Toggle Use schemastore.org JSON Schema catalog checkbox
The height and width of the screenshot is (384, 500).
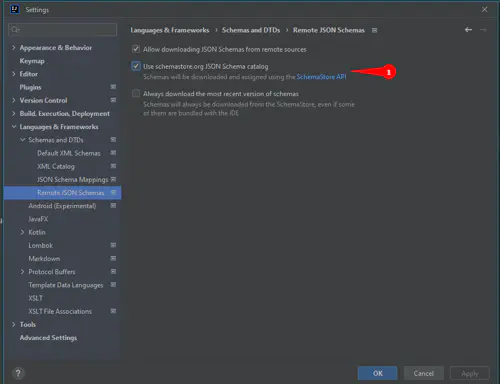tap(136, 66)
